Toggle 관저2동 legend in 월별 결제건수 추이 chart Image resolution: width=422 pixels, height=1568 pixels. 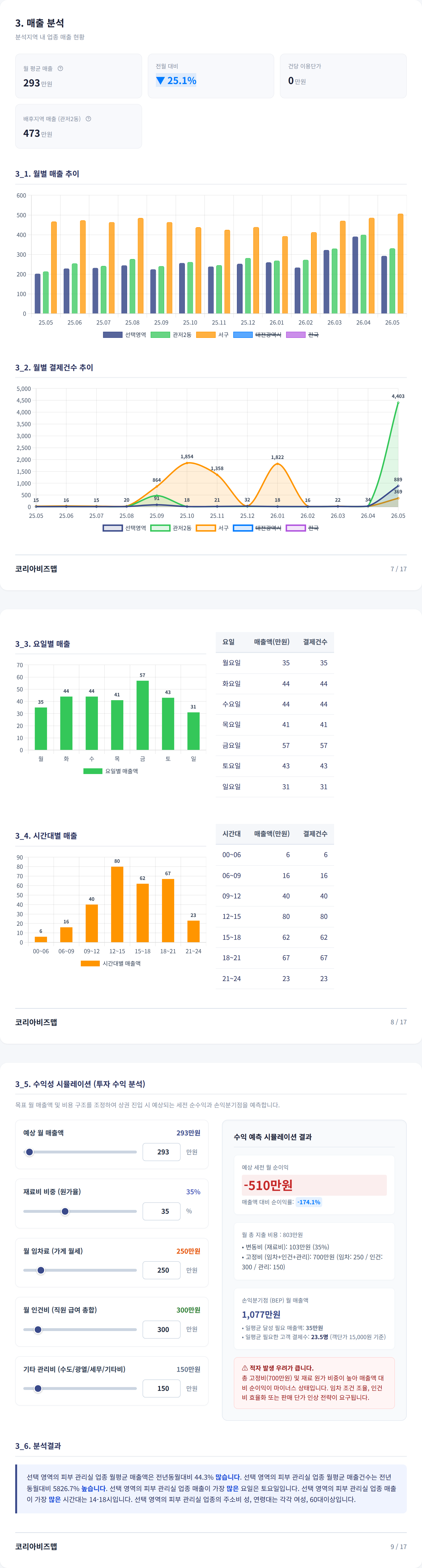(x=171, y=528)
